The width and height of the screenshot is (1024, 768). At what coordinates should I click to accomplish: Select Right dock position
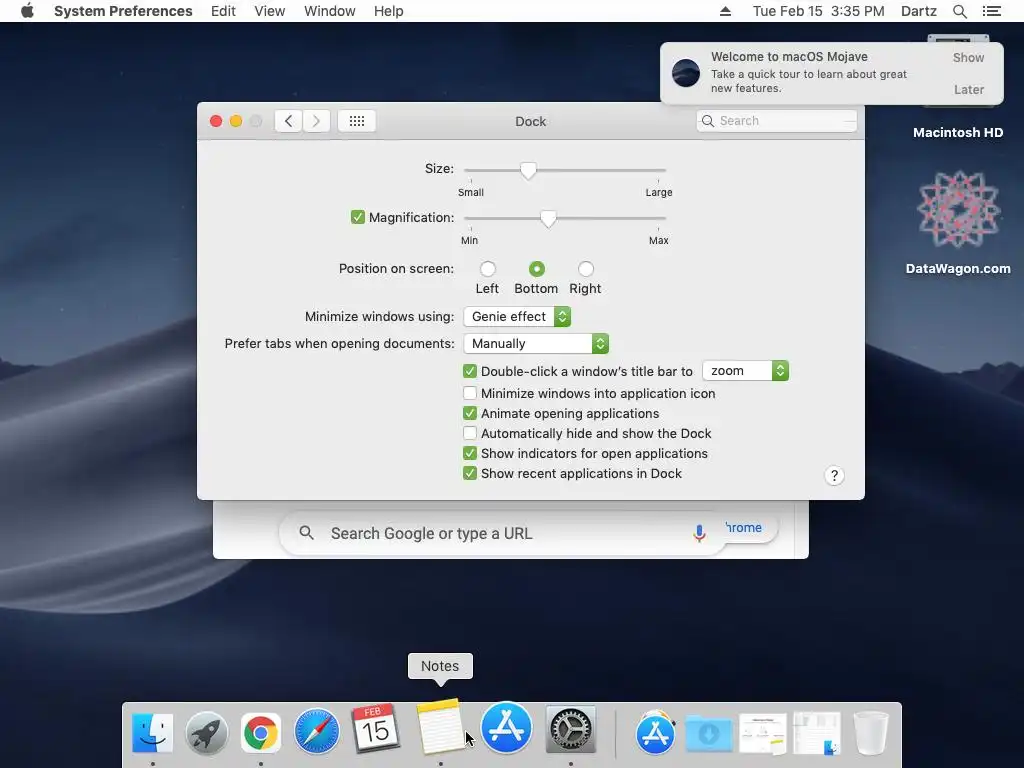point(586,268)
